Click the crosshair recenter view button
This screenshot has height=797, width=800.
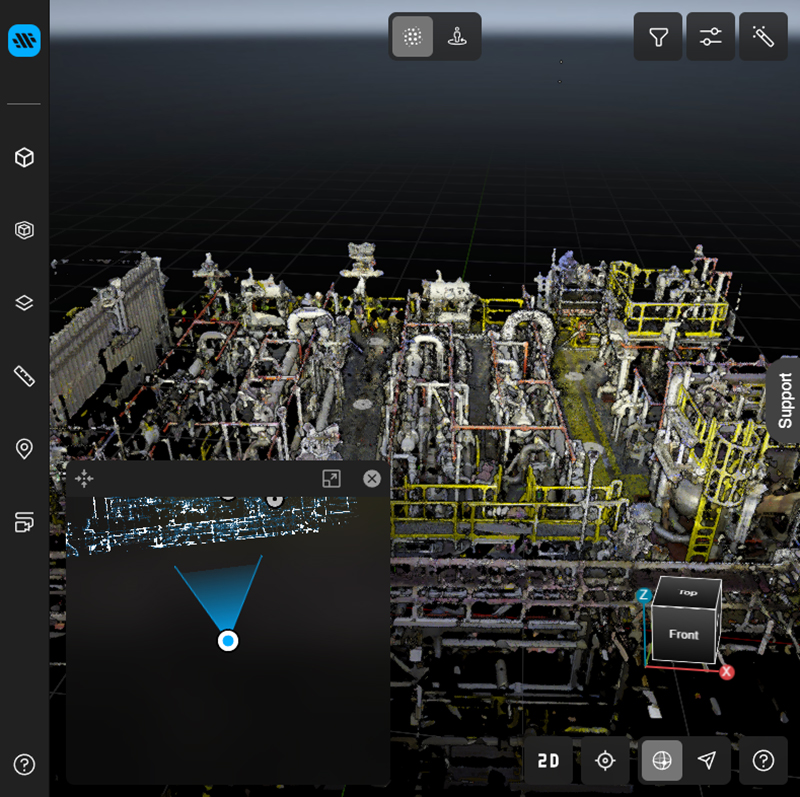coord(605,760)
